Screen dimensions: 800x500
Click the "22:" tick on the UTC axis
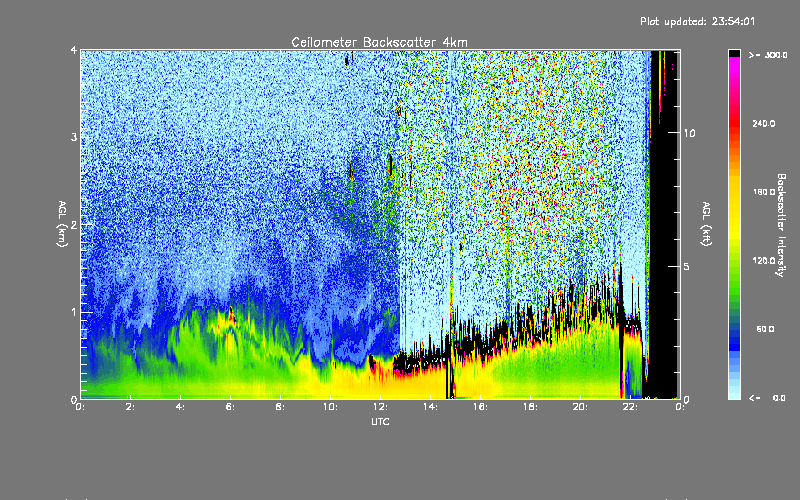630,407
